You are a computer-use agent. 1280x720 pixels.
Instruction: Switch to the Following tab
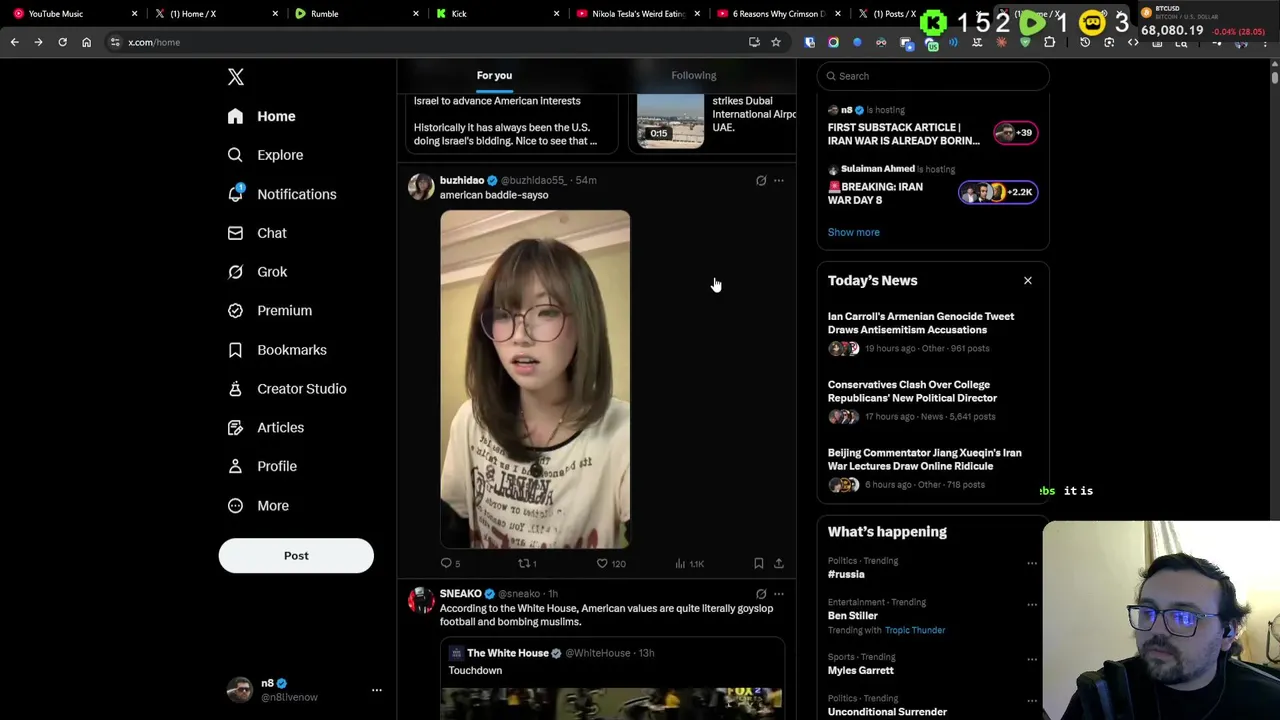tap(693, 75)
